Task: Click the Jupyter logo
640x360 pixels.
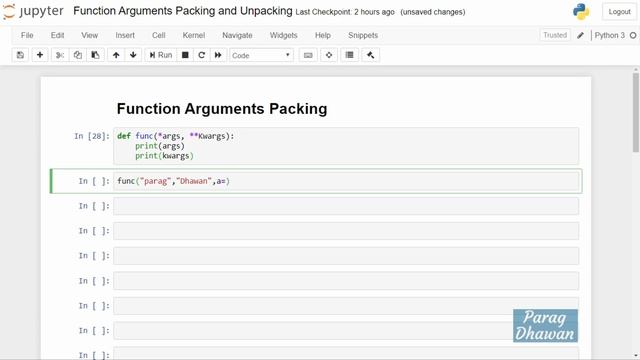Action: [33, 11]
